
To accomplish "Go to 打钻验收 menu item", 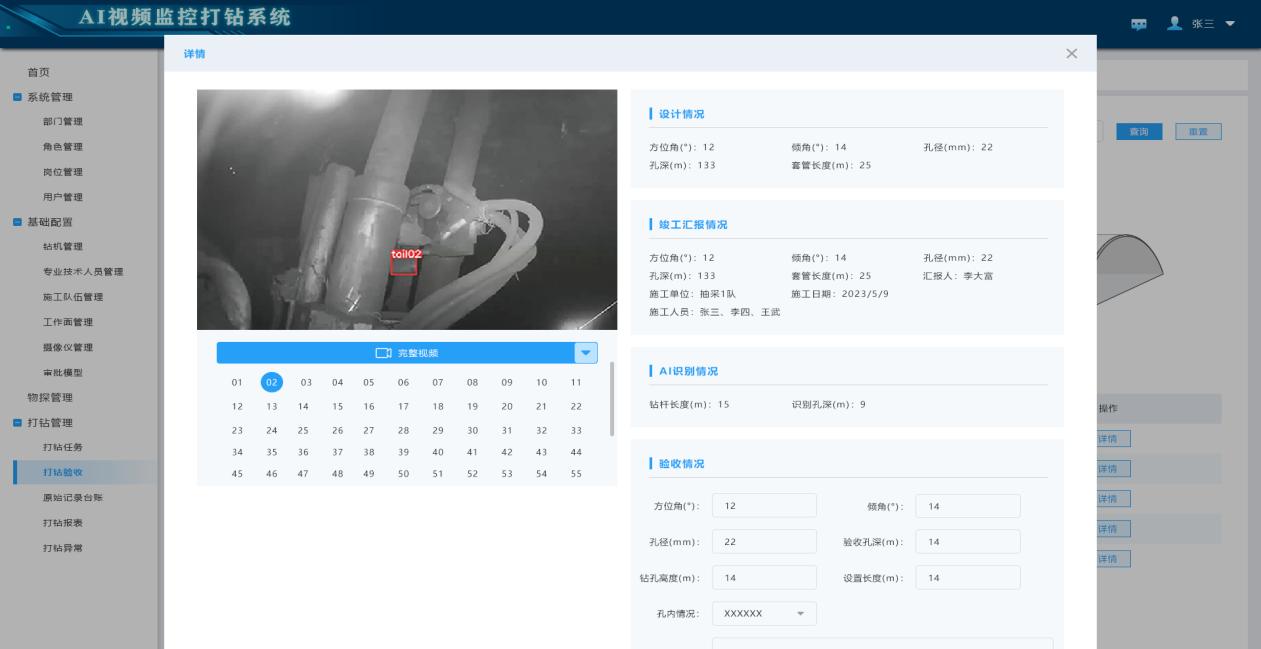I will tap(62, 473).
